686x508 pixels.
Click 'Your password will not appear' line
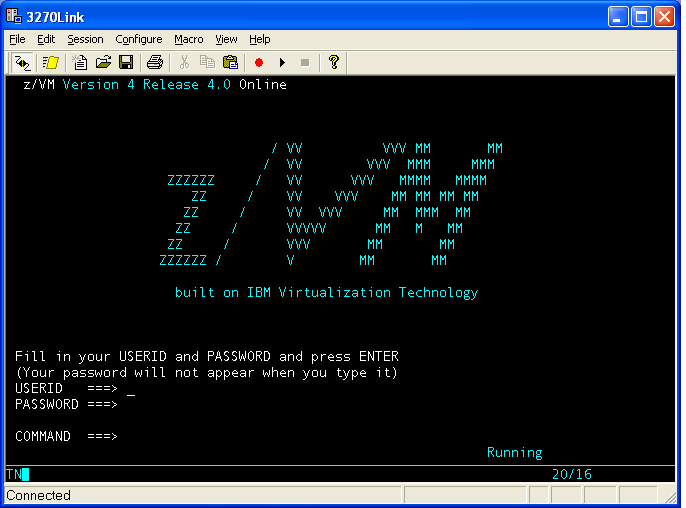(x=206, y=372)
